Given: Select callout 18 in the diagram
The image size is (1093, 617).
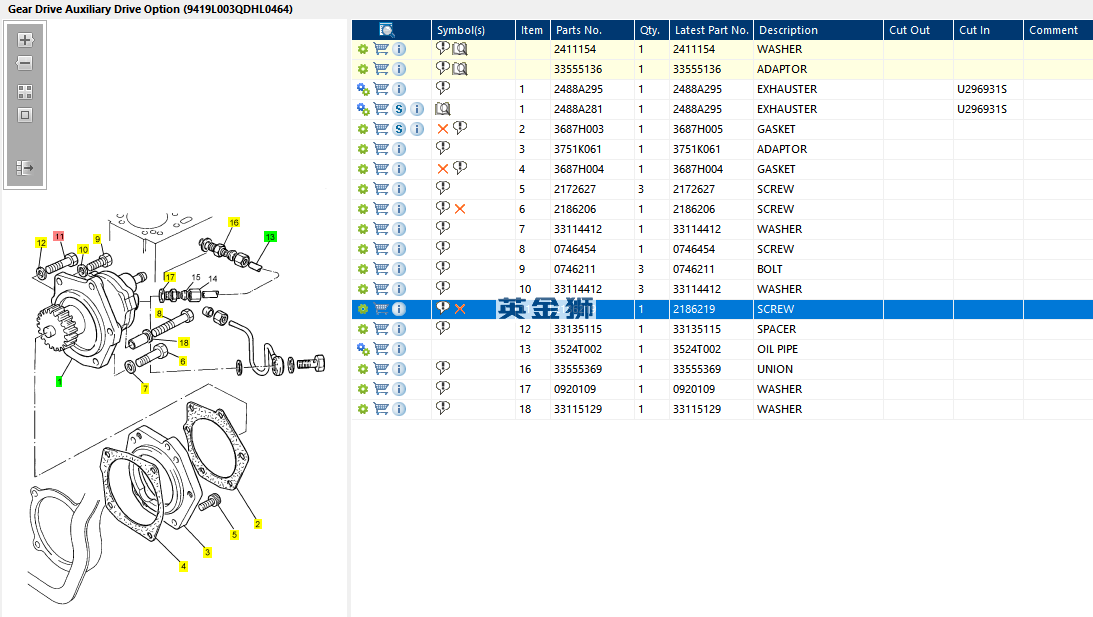Looking at the screenshot, I should pos(184,342).
